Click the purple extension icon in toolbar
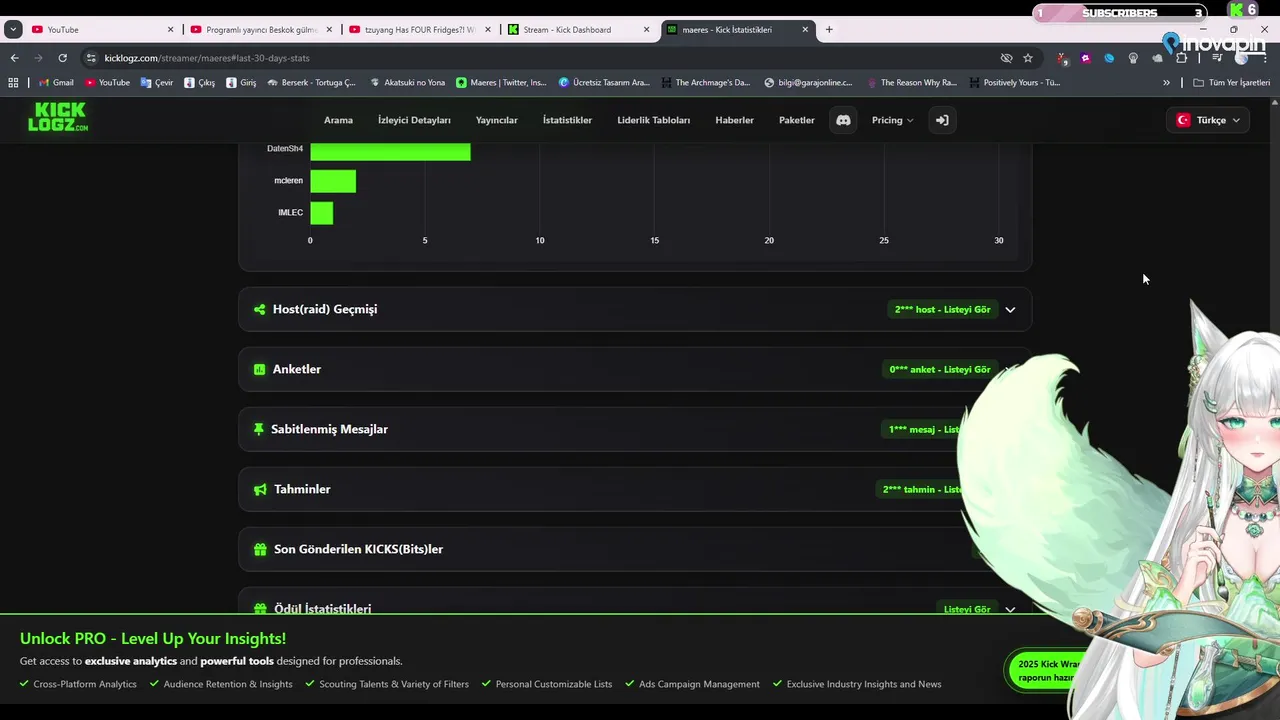 [1086, 58]
